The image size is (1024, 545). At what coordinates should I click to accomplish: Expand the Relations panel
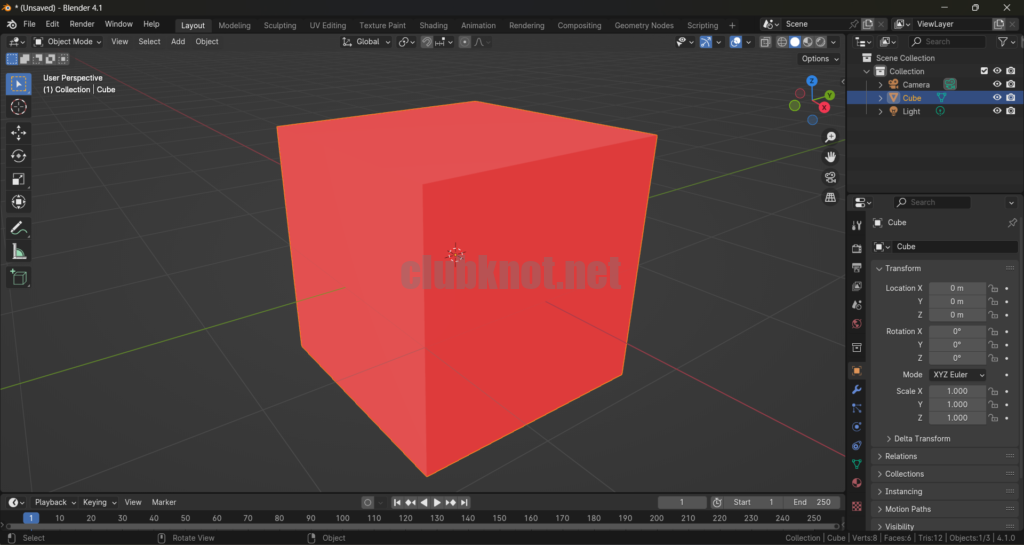point(901,456)
